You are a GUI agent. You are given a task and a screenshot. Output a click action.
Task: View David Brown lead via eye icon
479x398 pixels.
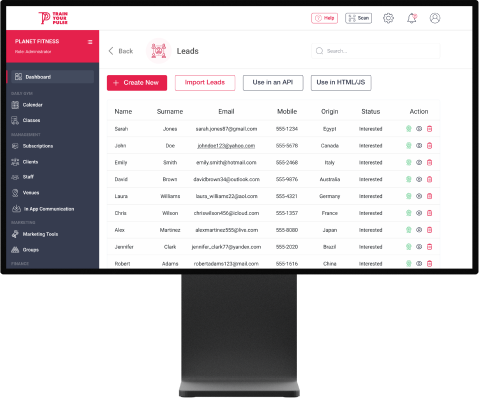[419, 179]
